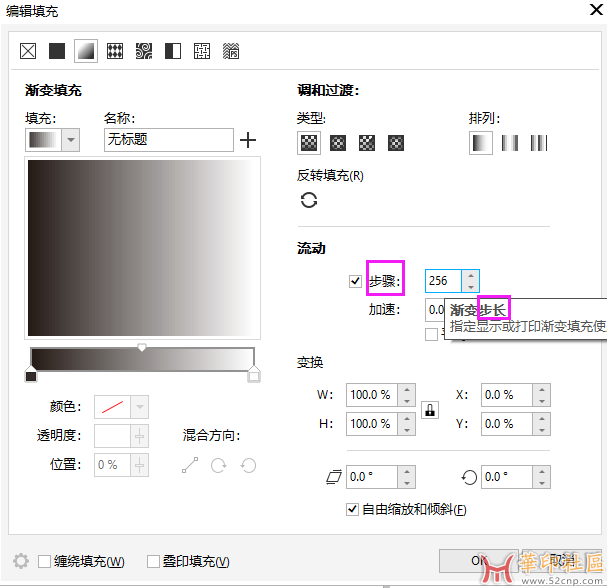
Task: Click the linear blend direction icon
Action: pyautogui.click(x=190, y=465)
